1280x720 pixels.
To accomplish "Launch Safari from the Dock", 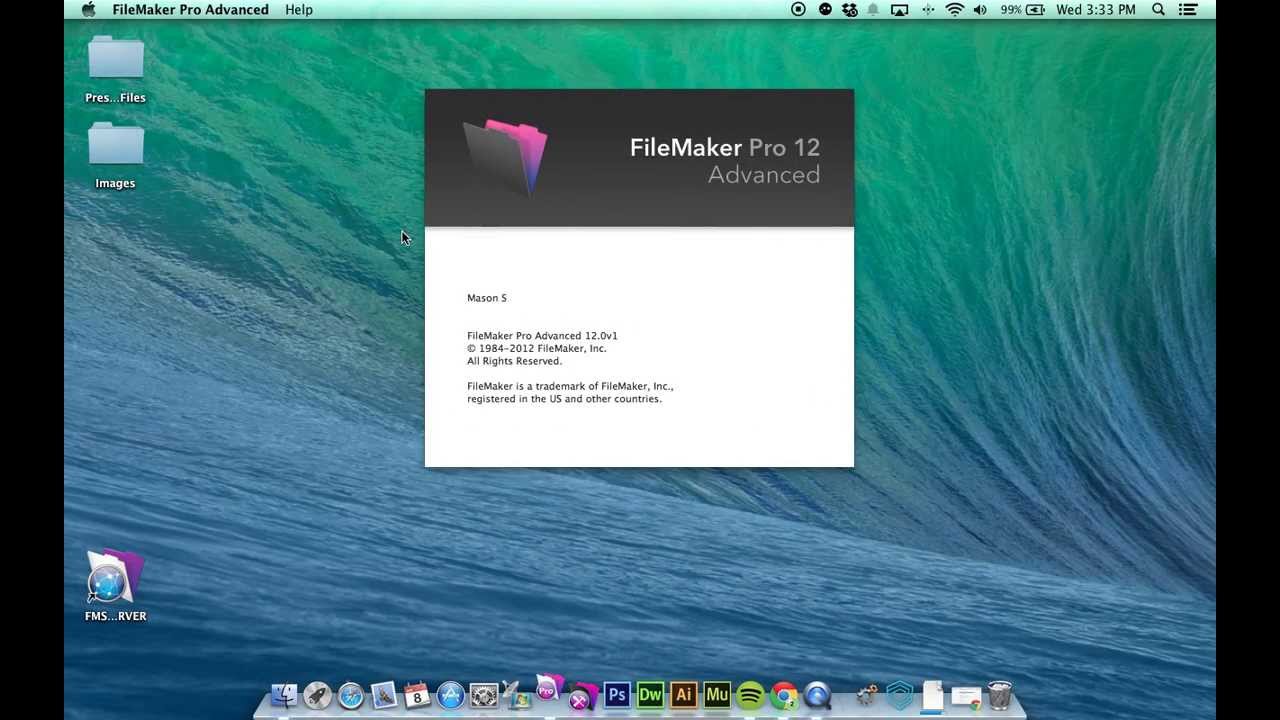I will pyautogui.click(x=351, y=694).
